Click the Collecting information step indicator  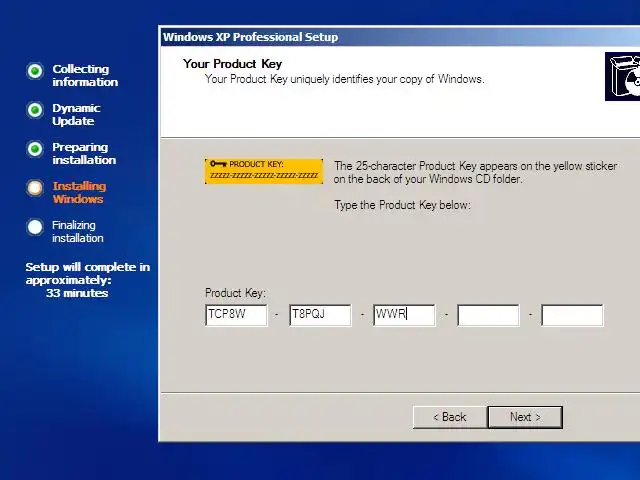[x=35, y=71]
